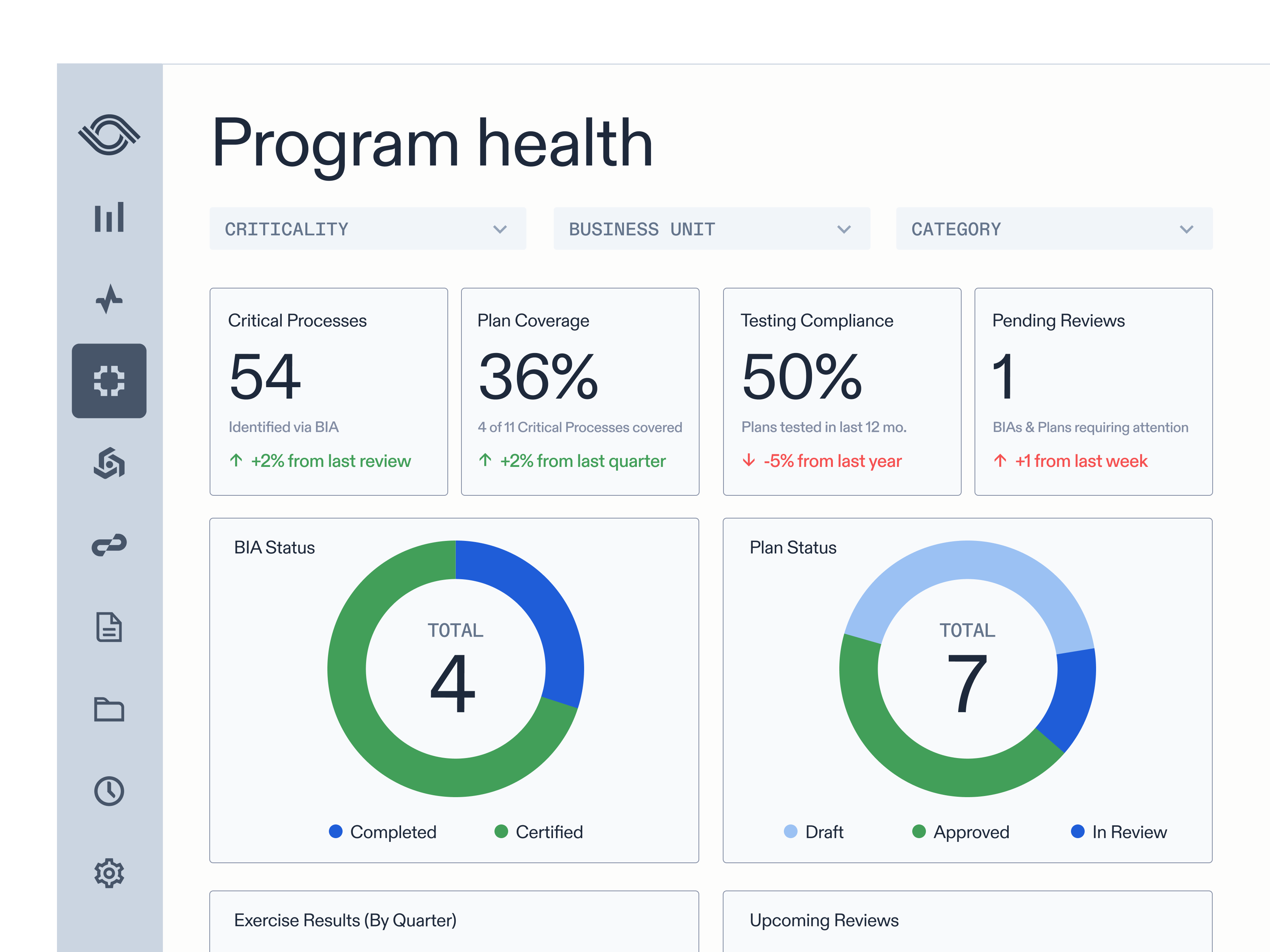Click the Plan Coverage value 36%
The width and height of the screenshot is (1270, 952).
(x=539, y=377)
